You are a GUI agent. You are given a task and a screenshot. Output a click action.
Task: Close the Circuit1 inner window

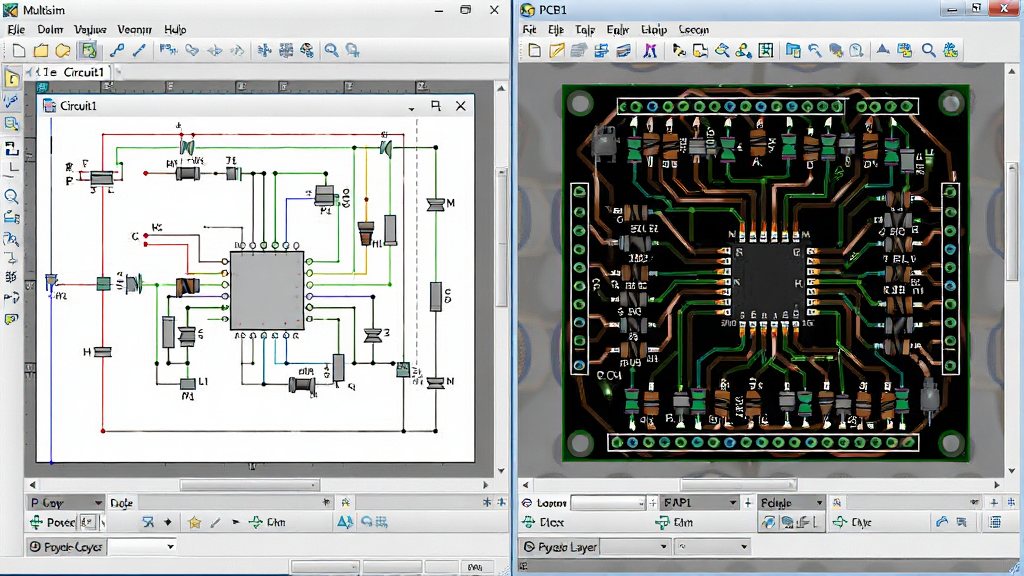point(460,106)
